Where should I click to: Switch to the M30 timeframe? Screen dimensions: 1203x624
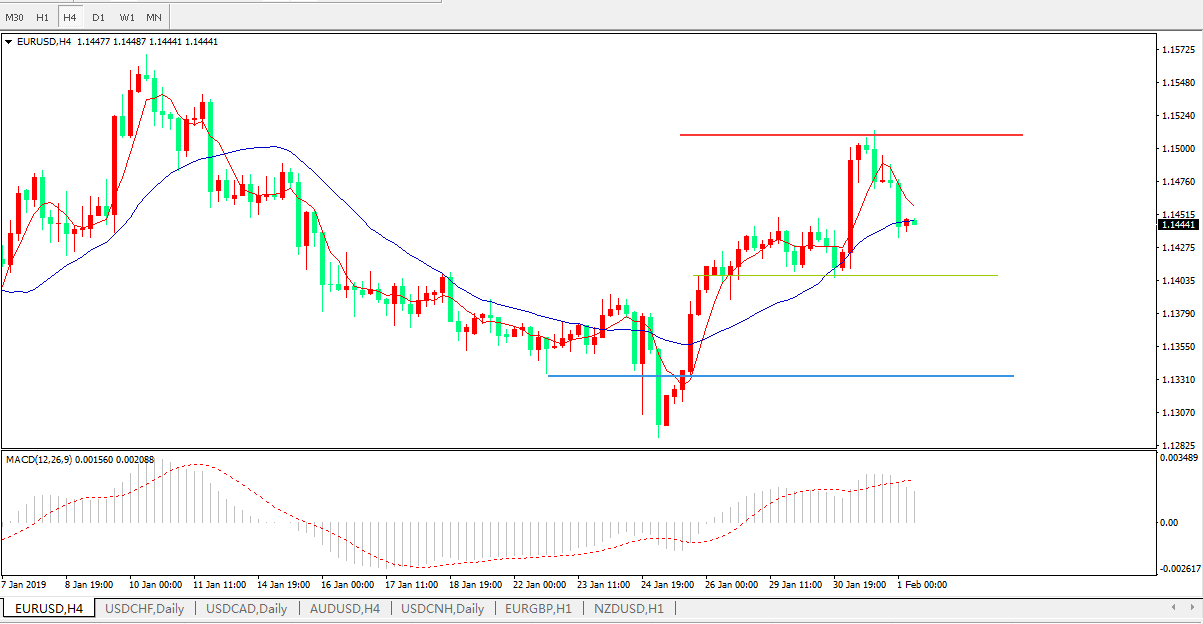point(14,17)
